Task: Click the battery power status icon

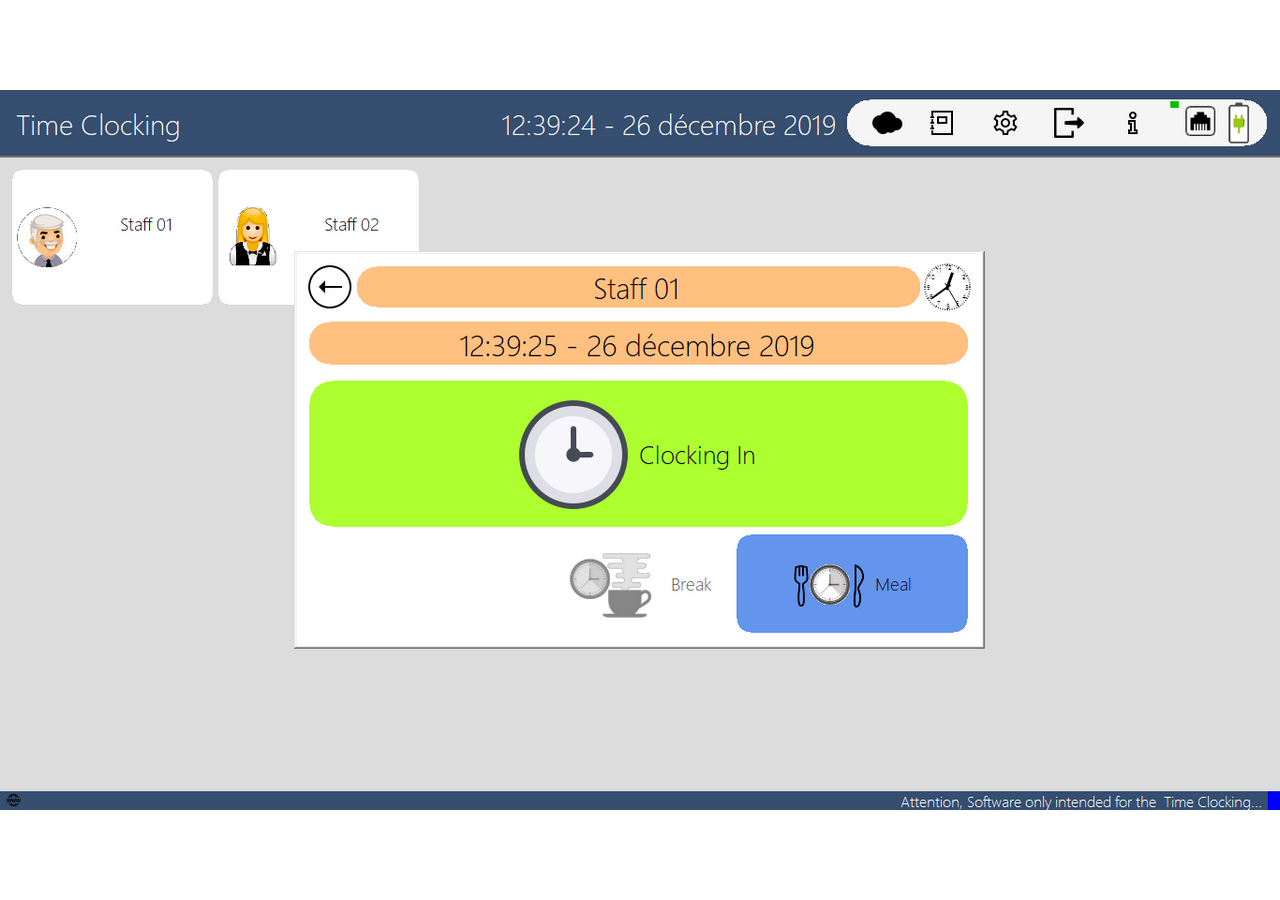Action: tap(1239, 122)
